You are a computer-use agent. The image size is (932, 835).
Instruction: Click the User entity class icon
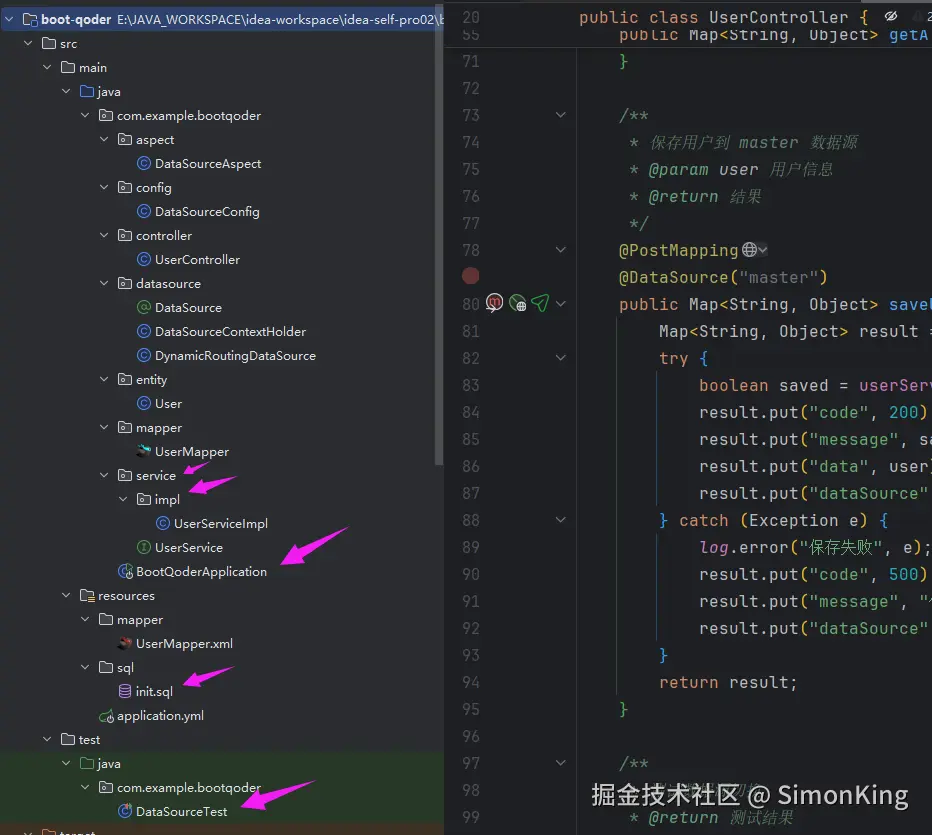pos(143,404)
